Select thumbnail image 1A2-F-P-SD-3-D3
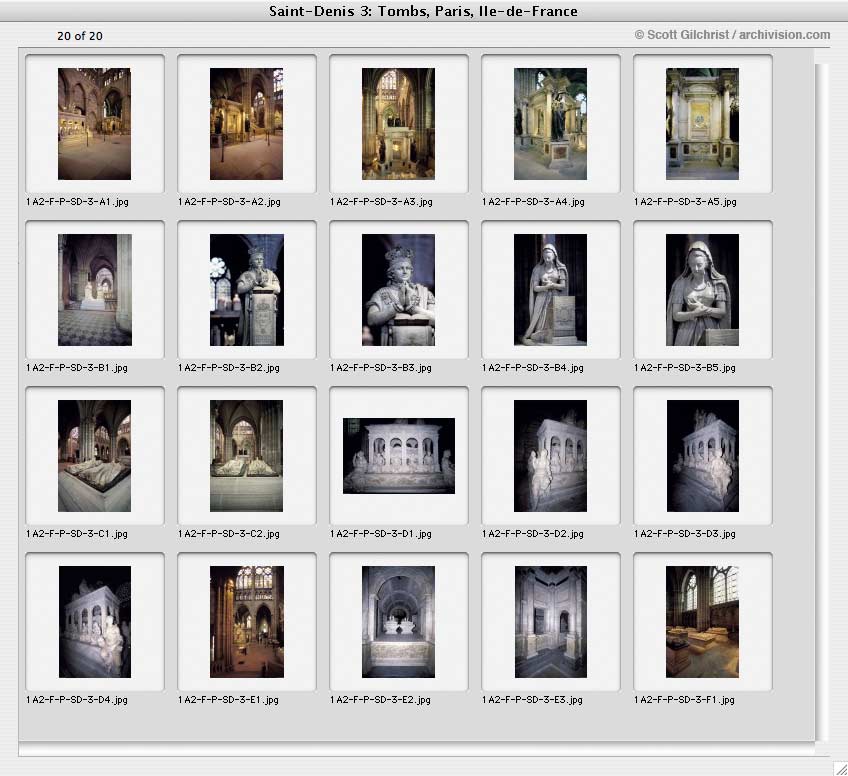Image resolution: width=848 pixels, height=776 pixels. click(x=703, y=456)
